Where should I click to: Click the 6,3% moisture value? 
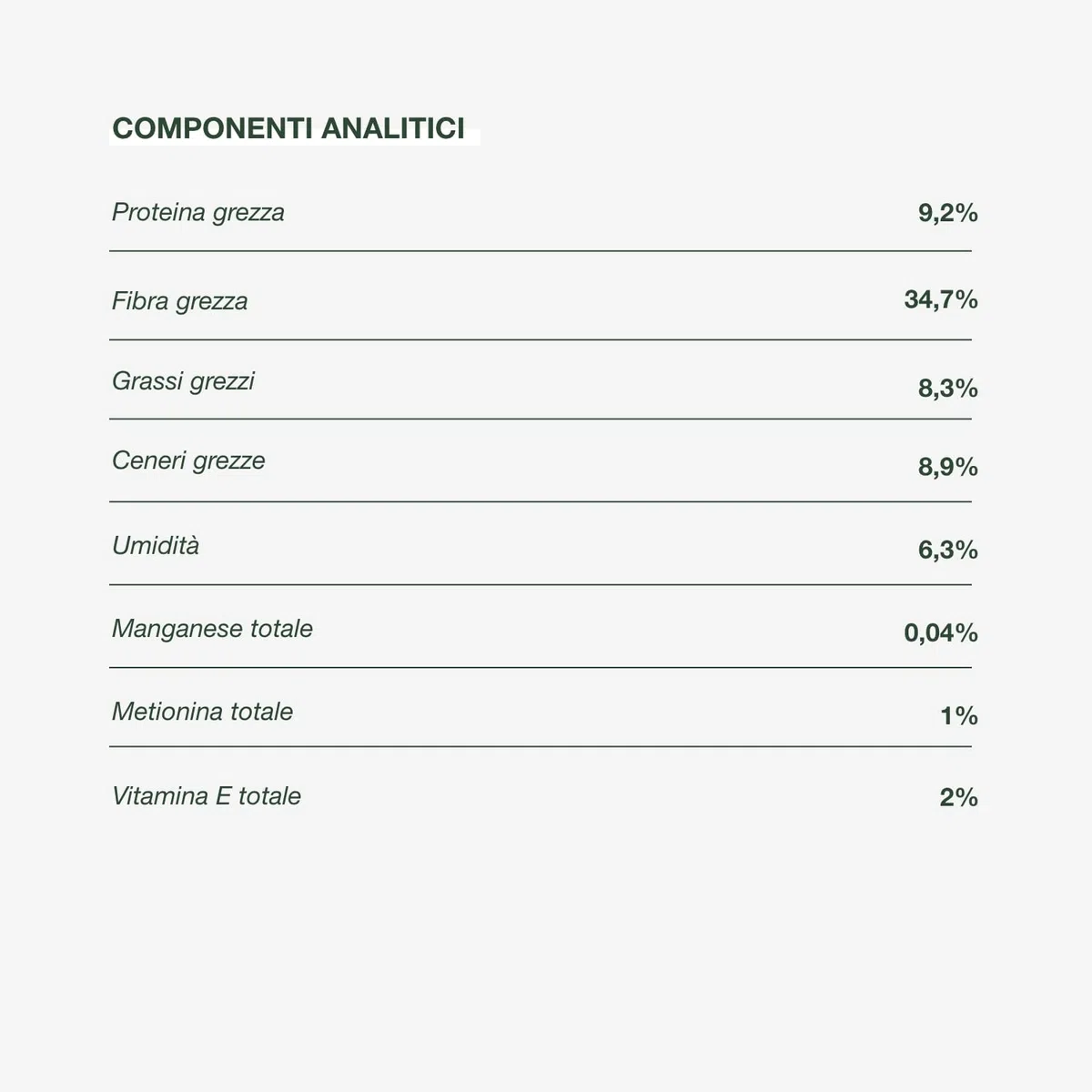tap(947, 550)
